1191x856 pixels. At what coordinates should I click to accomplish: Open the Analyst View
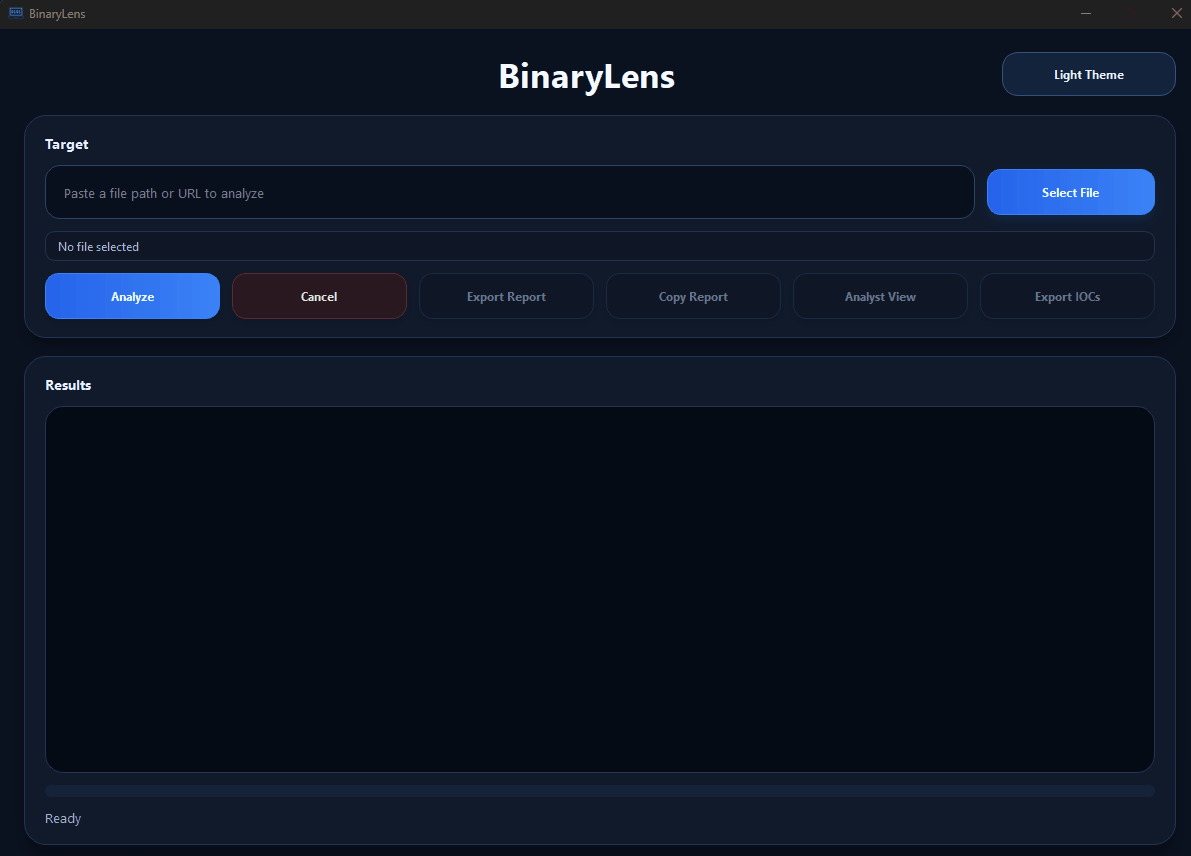880,296
